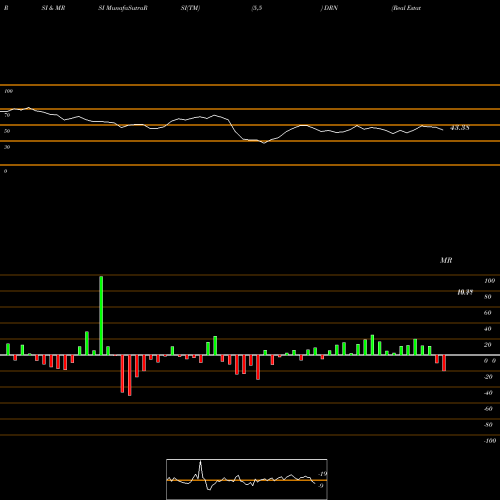Click the -20 label on the MR axis

(488, 377)
